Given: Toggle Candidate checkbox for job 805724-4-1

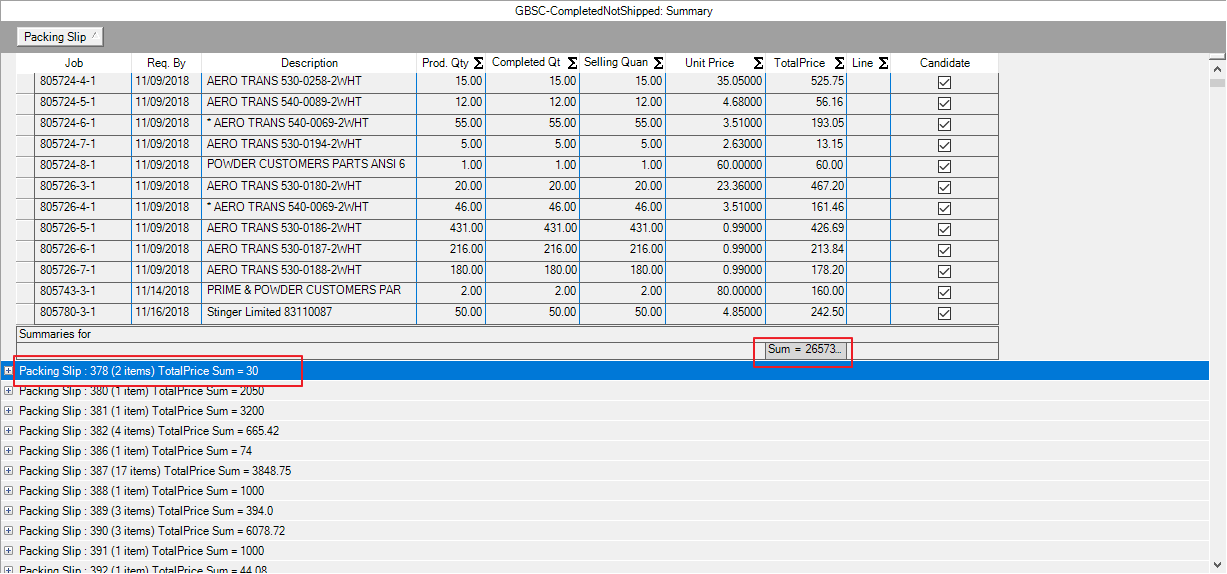Looking at the screenshot, I should pos(944,82).
